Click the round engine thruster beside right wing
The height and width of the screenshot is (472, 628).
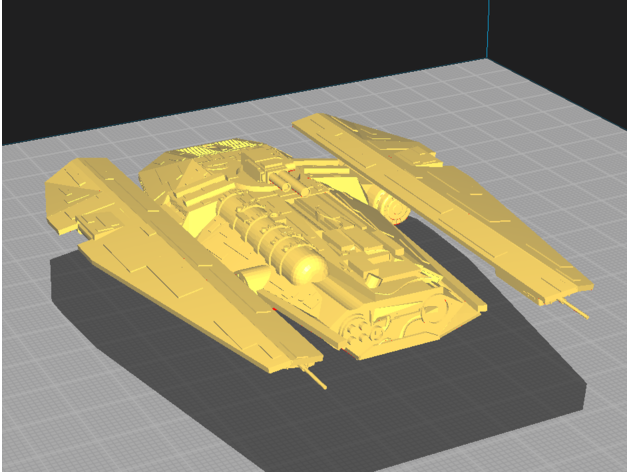pyautogui.click(x=391, y=208)
